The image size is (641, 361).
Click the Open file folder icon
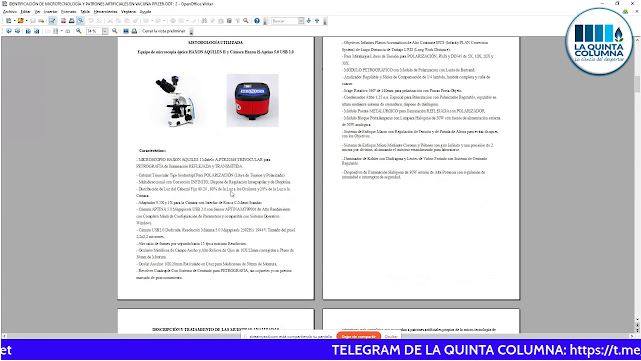coord(20,20)
